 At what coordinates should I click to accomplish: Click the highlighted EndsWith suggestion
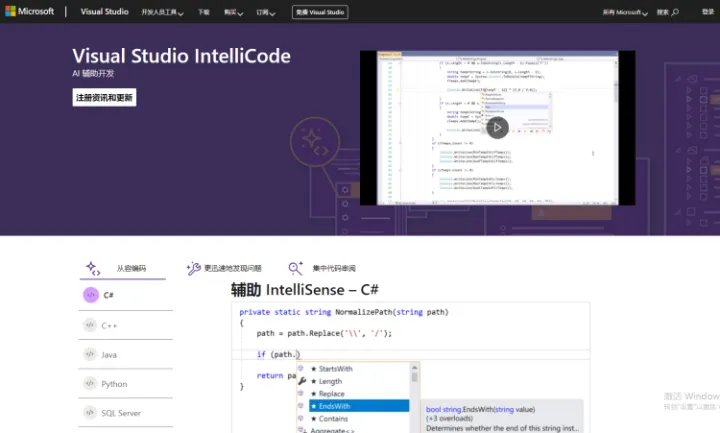coord(359,406)
